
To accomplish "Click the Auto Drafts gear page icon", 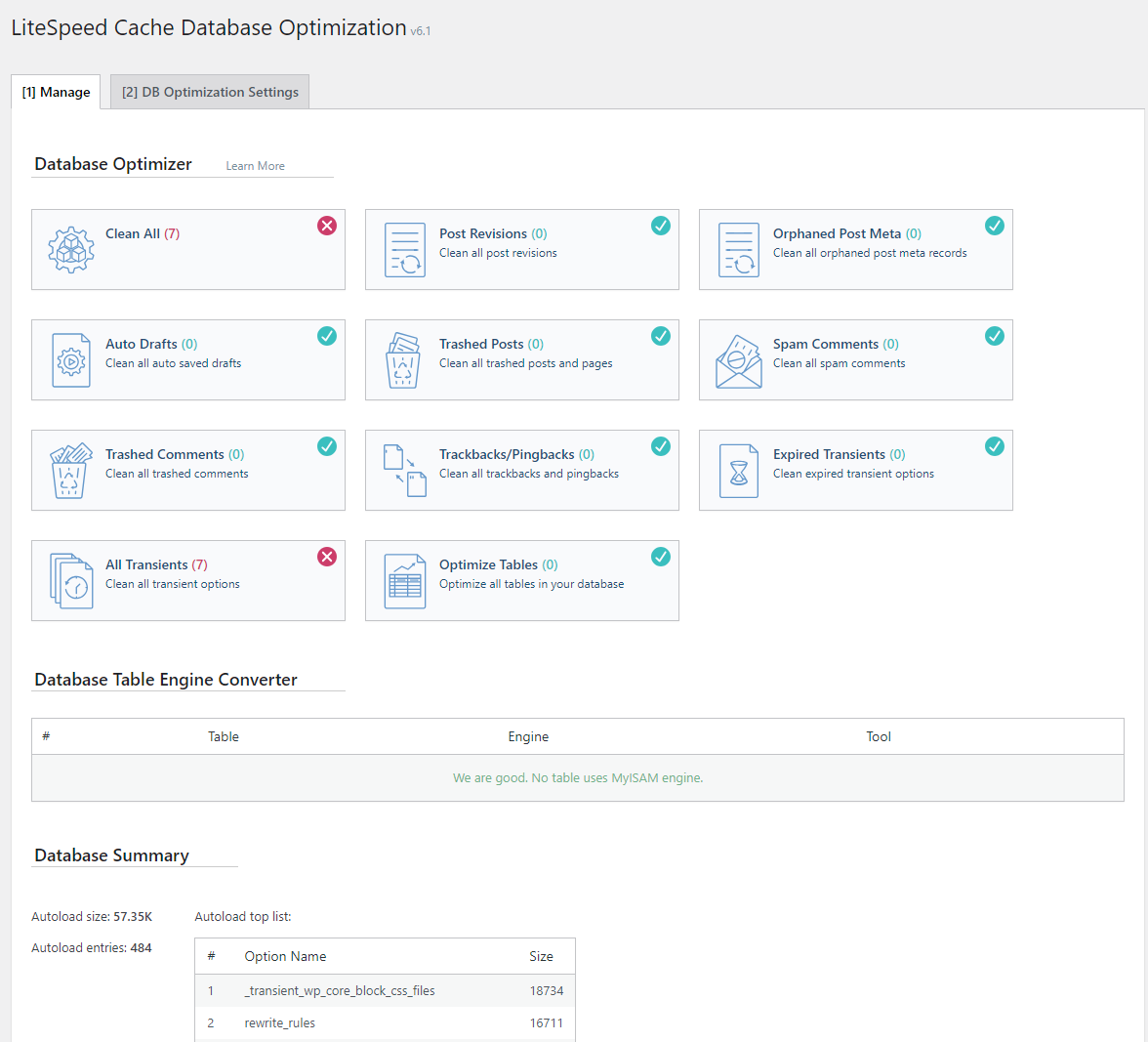I will [71, 360].
